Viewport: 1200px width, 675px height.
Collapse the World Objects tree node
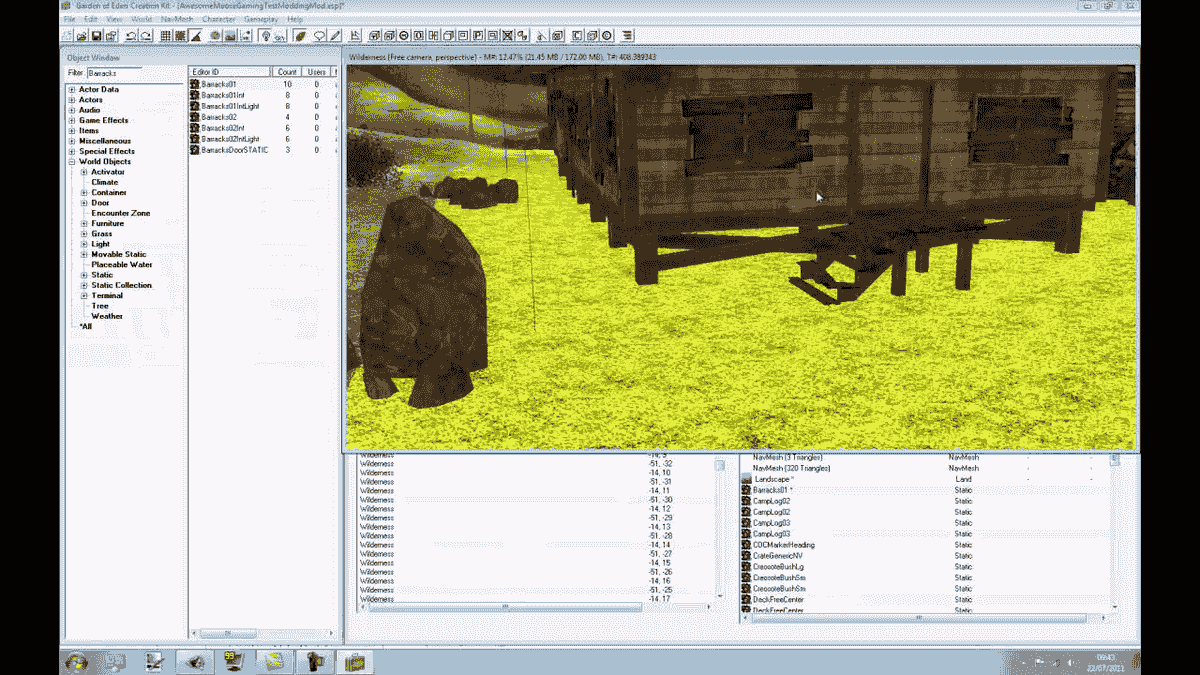[x=71, y=162]
